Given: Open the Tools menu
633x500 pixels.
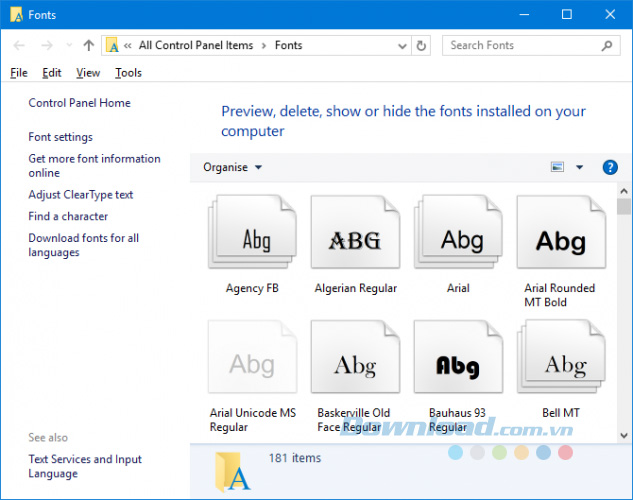Looking at the screenshot, I should pos(128,73).
